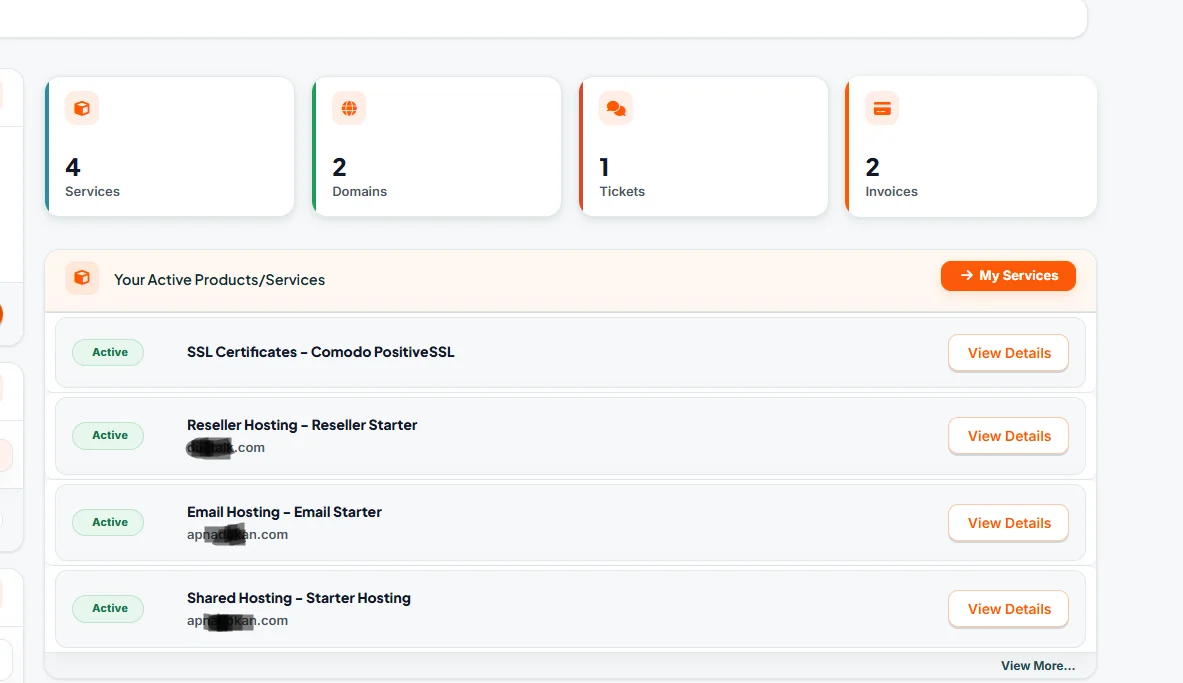View Details for Reseller Hosting Reseller Starter
Screen dimensions: 1183x683
(1008, 436)
